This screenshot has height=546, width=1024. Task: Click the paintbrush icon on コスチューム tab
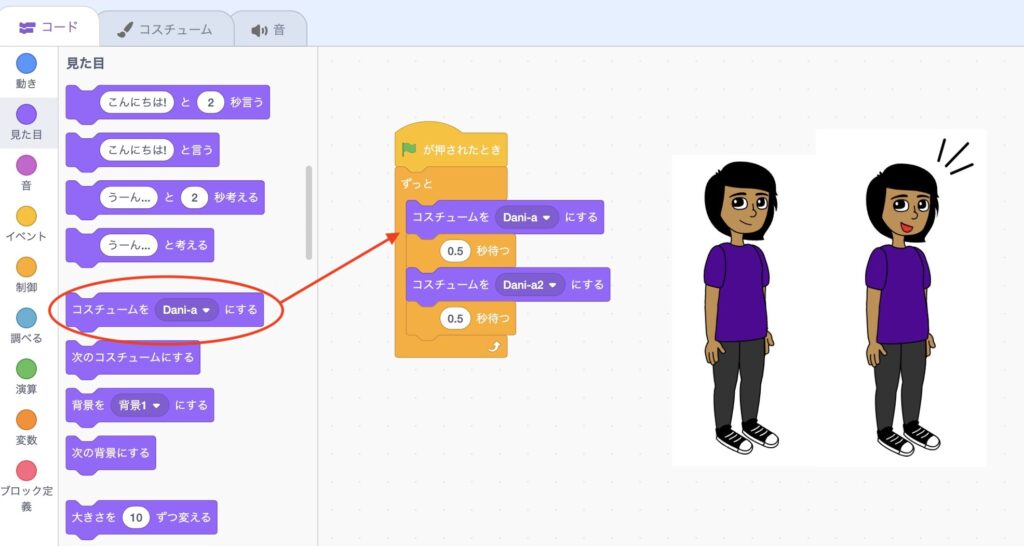(125, 29)
